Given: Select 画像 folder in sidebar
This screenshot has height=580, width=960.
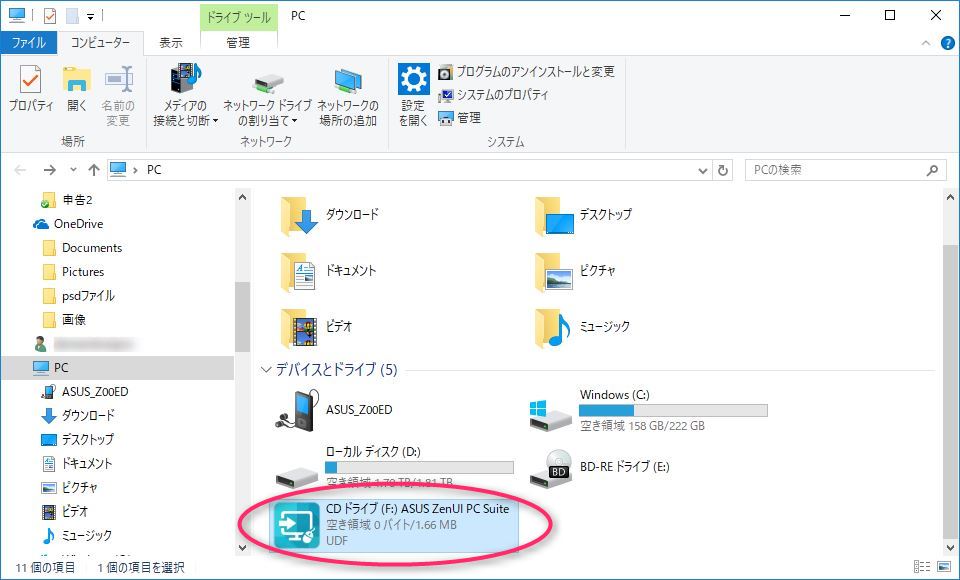Looking at the screenshot, I should point(73,319).
